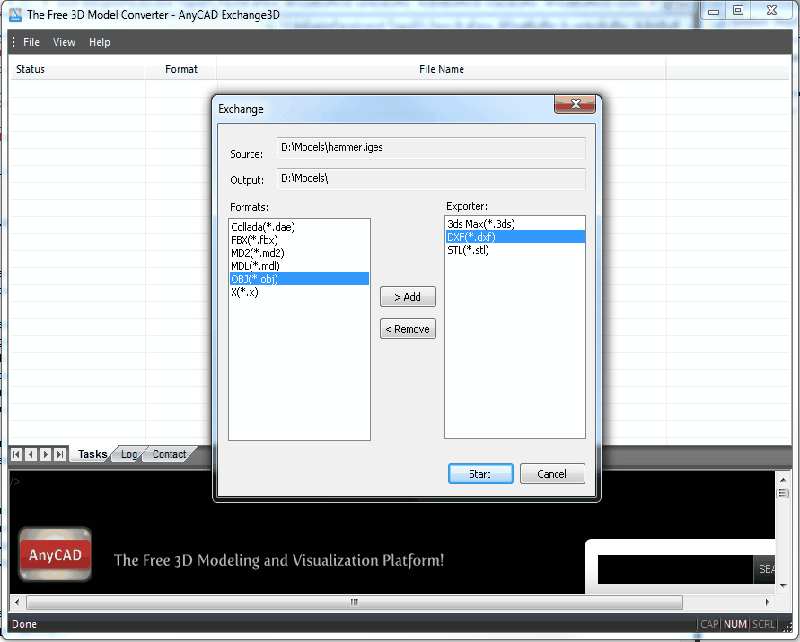Image resolution: width=800 pixels, height=642 pixels.
Task: Add selected format with the Add button
Action: coord(407,296)
